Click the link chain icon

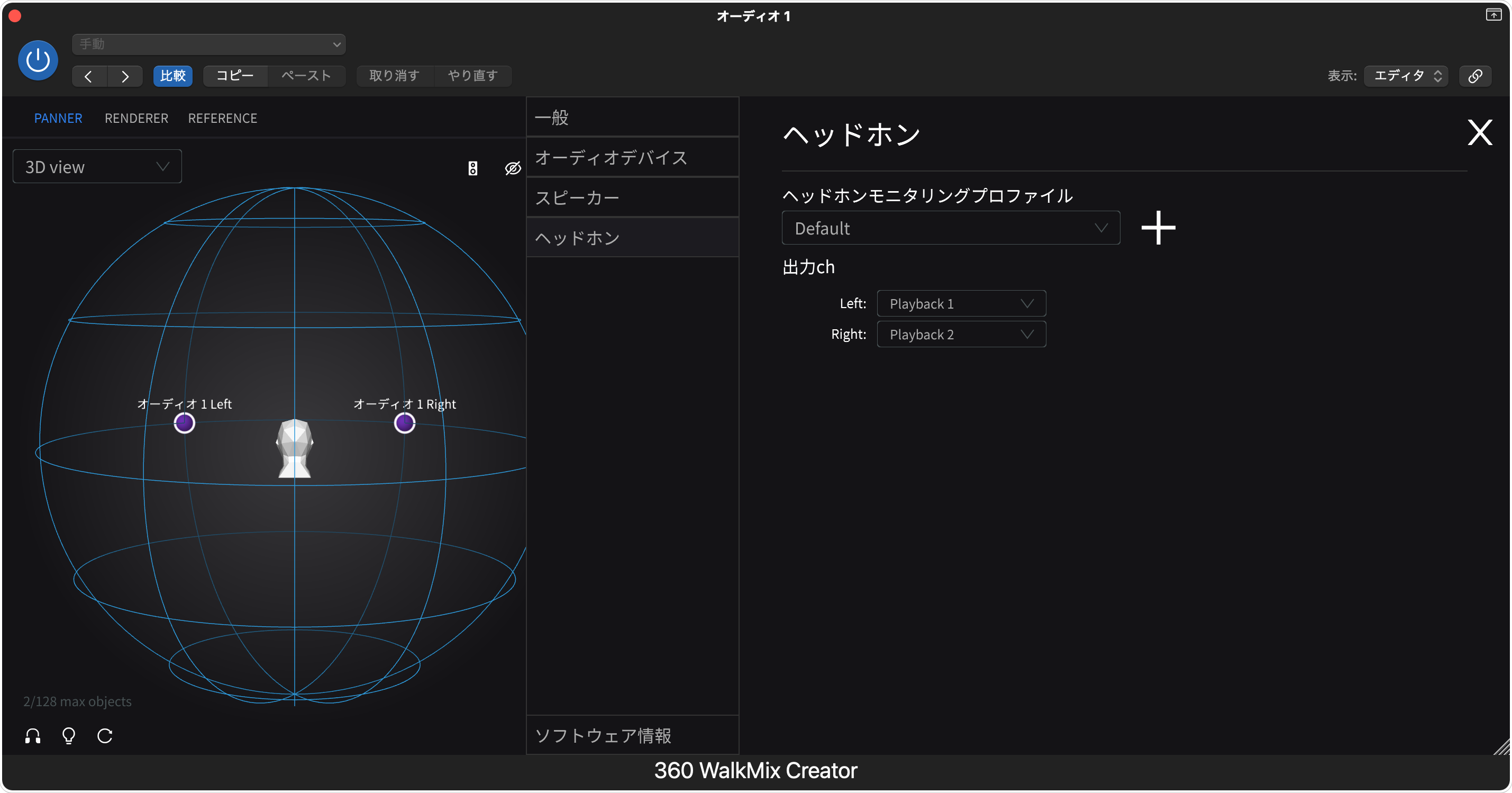1474,76
